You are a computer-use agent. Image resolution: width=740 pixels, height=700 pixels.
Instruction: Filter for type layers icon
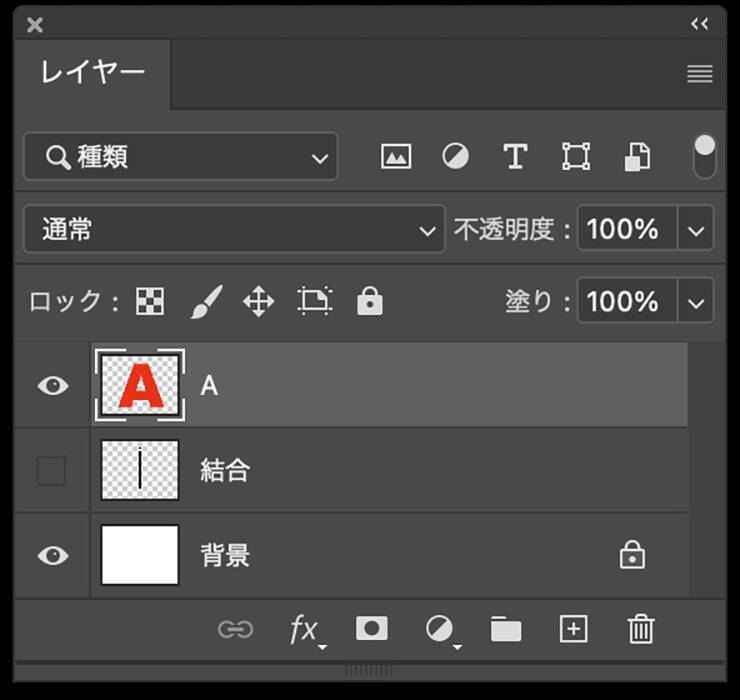click(x=515, y=157)
